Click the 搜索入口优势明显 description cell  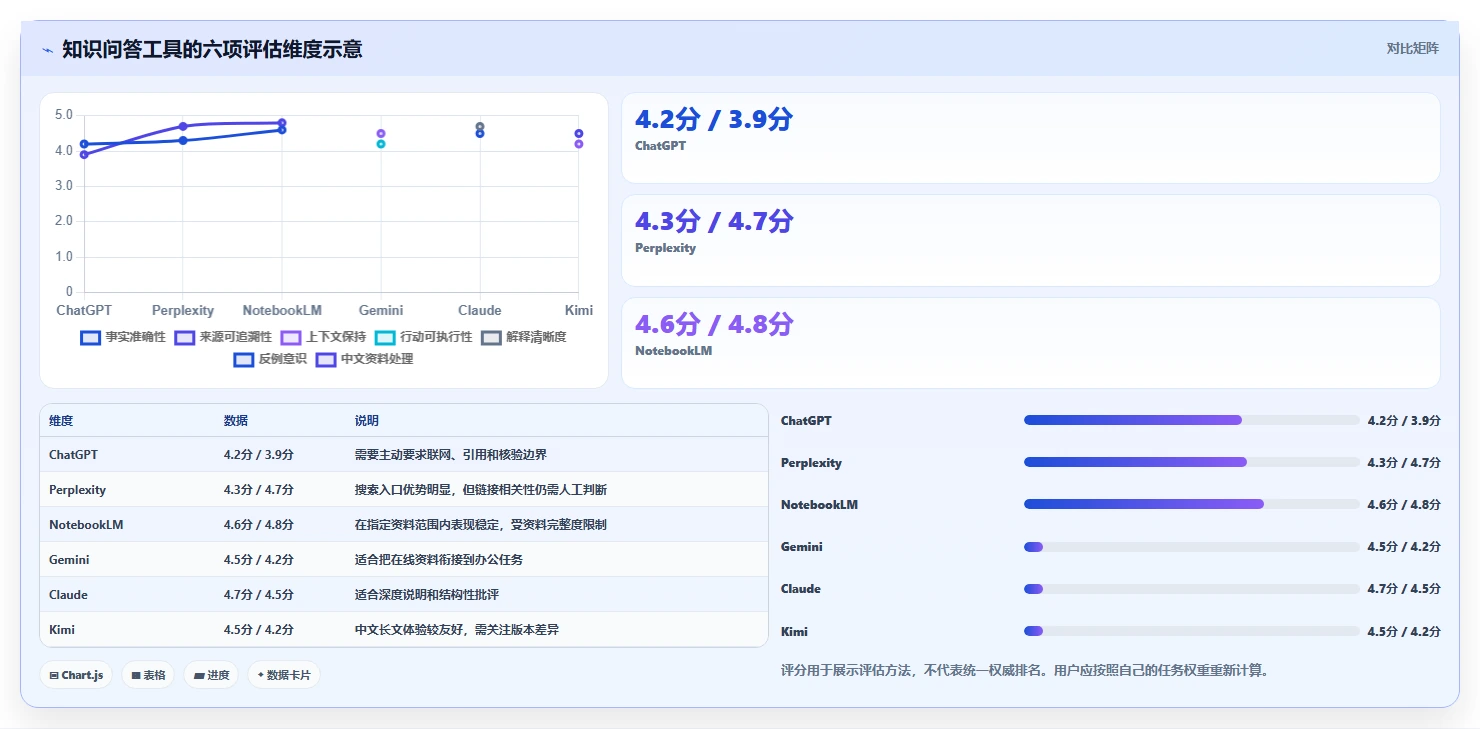point(481,490)
